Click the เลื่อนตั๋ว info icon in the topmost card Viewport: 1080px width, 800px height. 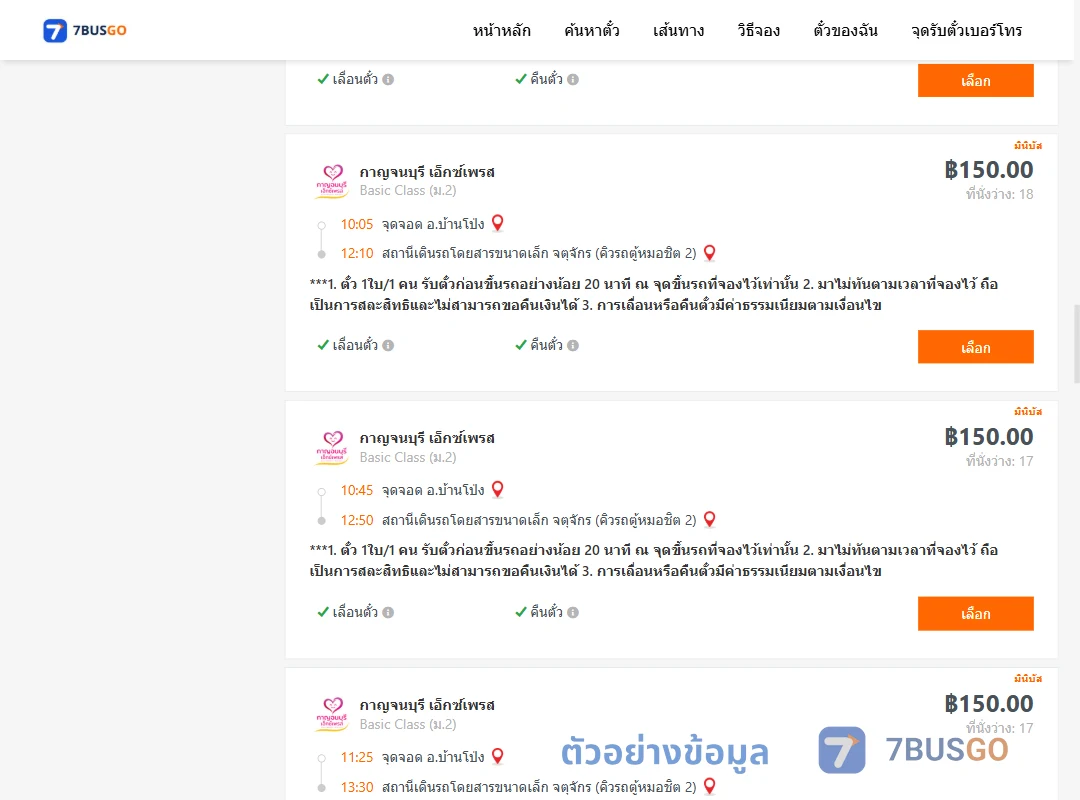coord(388,79)
